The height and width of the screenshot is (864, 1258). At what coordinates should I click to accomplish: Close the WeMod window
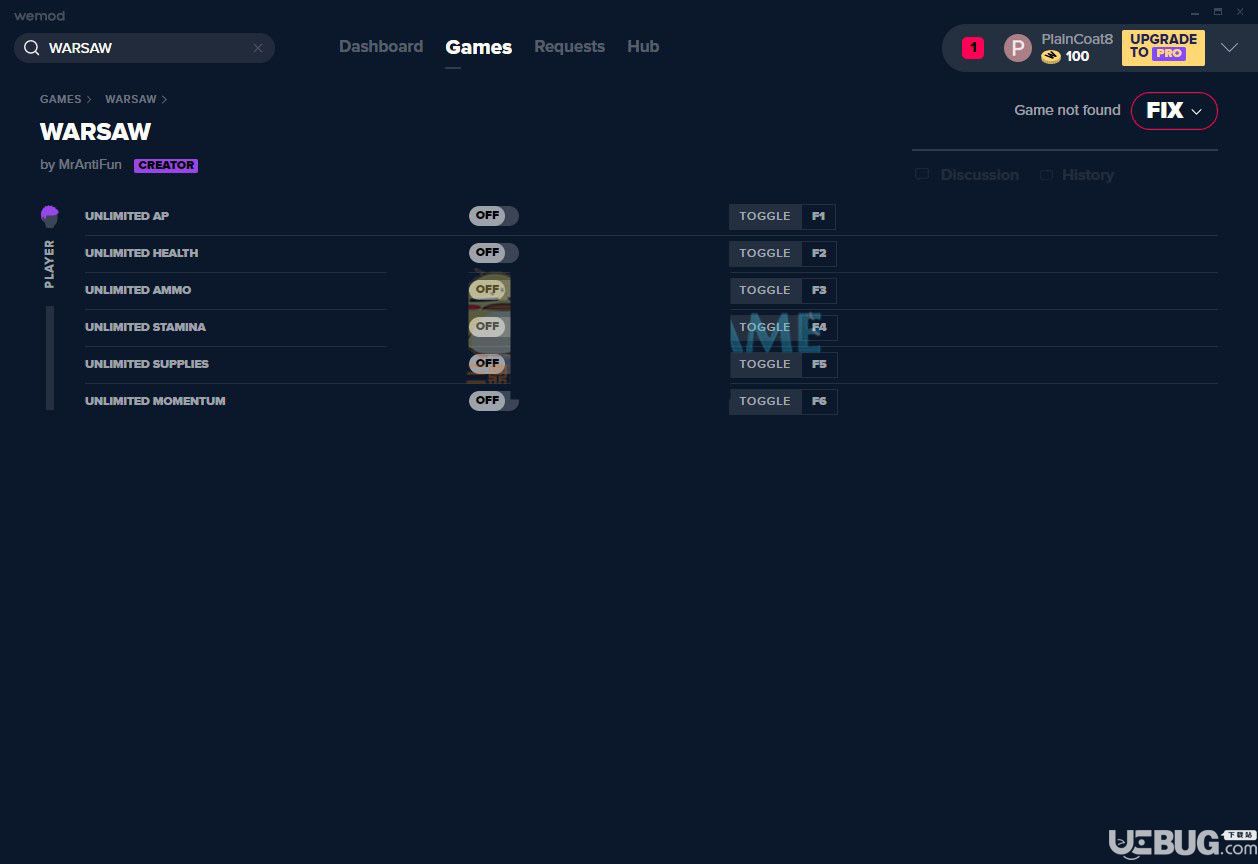pyautogui.click(x=1240, y=12)
